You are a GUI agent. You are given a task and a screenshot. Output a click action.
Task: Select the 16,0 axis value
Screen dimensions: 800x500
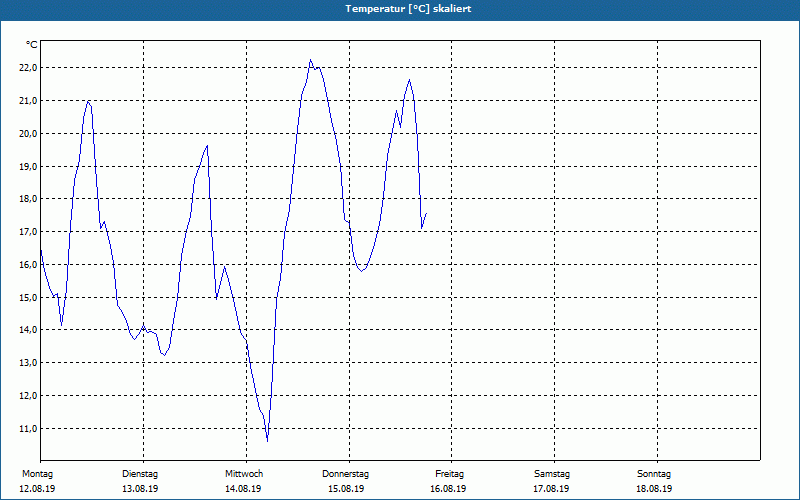coord(28,265)
